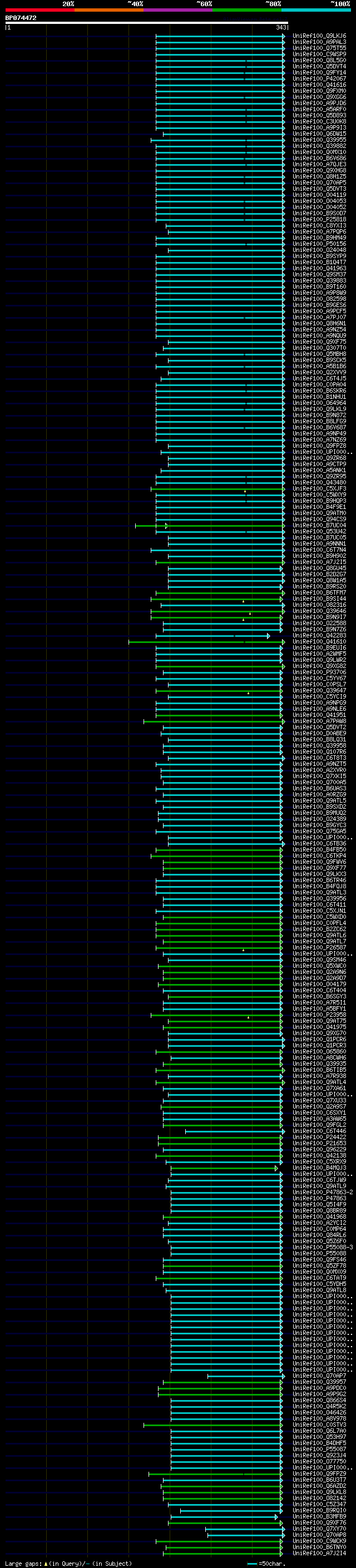Select the query name BP074472
Screen dimensions: 356x1568
click(x=21, y=18)
